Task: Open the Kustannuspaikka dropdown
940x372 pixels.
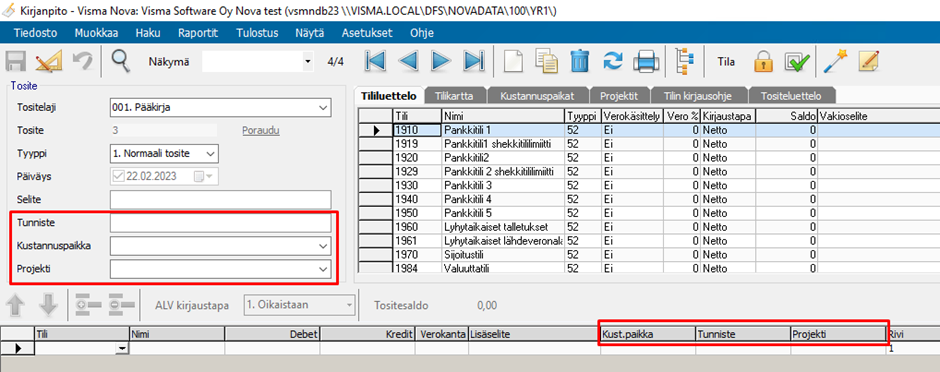Action: coord(323,246)
